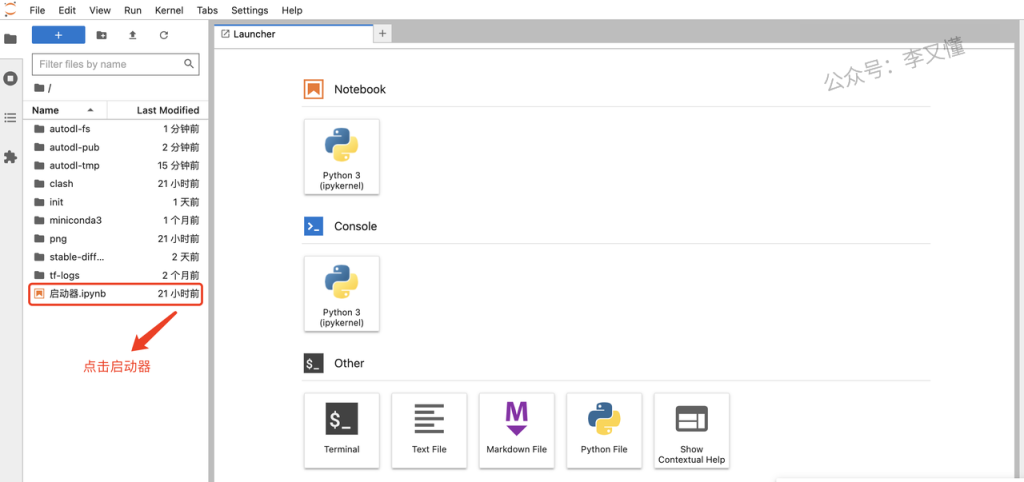Refresh the file list
Screen dimensions: 1024x482
tap(164, 35)
